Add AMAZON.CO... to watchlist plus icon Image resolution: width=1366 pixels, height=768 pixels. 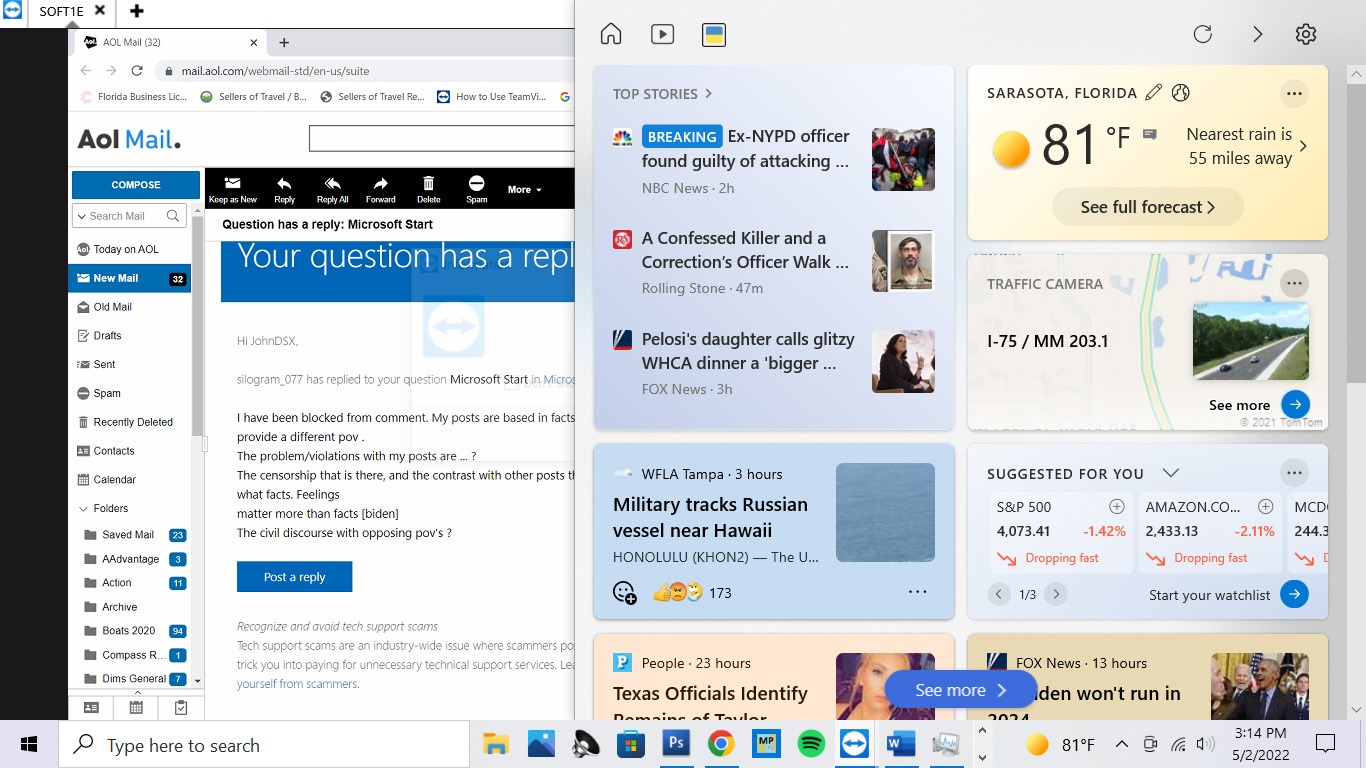pos(1265,507)
